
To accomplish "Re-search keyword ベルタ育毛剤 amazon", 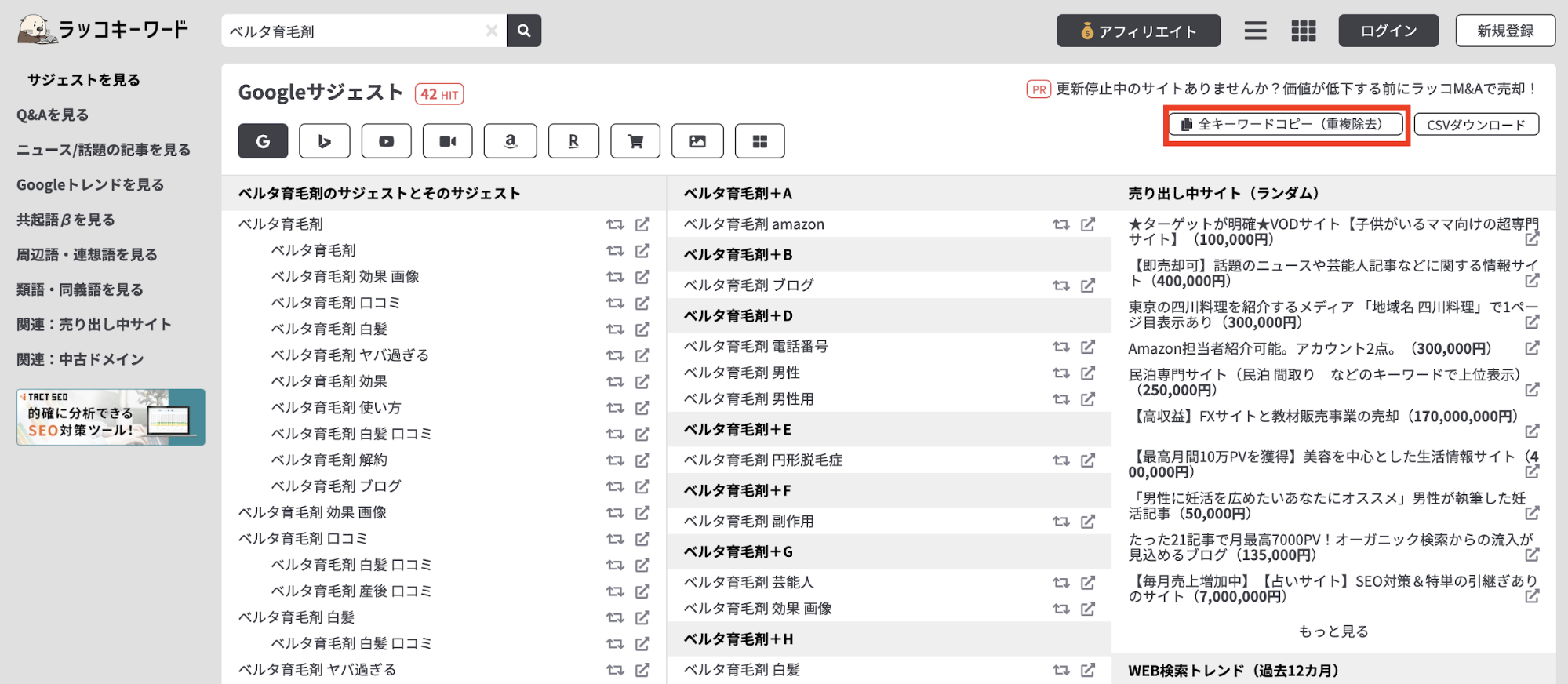I will [1060, 224].
